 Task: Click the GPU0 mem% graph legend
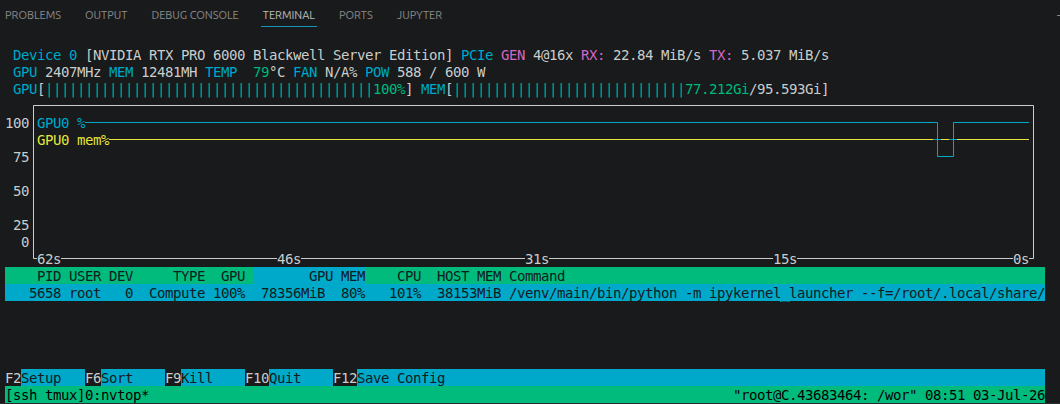[74, 140]
